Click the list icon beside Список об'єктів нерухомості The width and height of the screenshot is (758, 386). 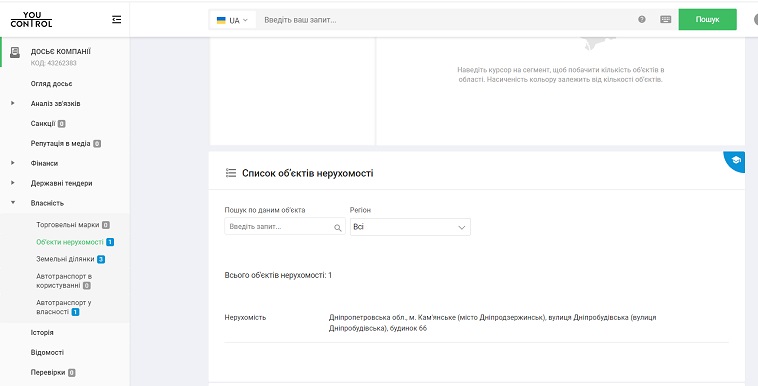coord(231,173)
